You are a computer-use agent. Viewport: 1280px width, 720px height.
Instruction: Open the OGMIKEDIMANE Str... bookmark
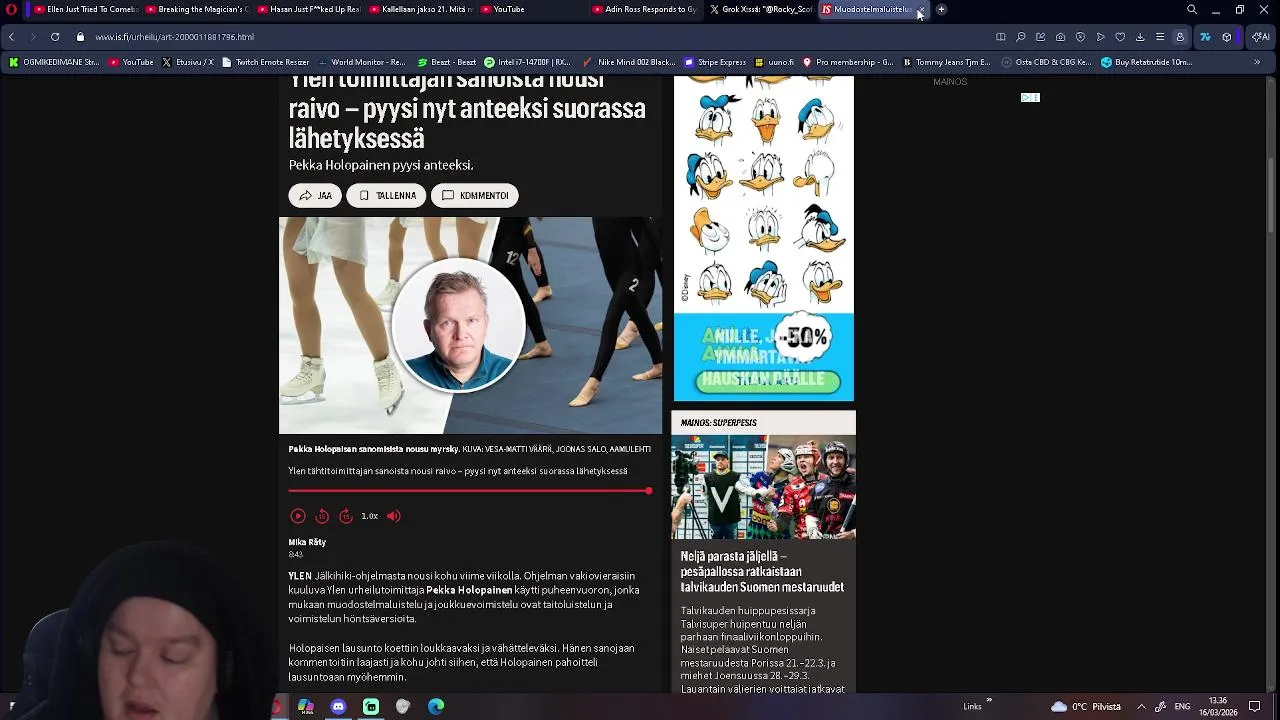(x=55, y=62)
